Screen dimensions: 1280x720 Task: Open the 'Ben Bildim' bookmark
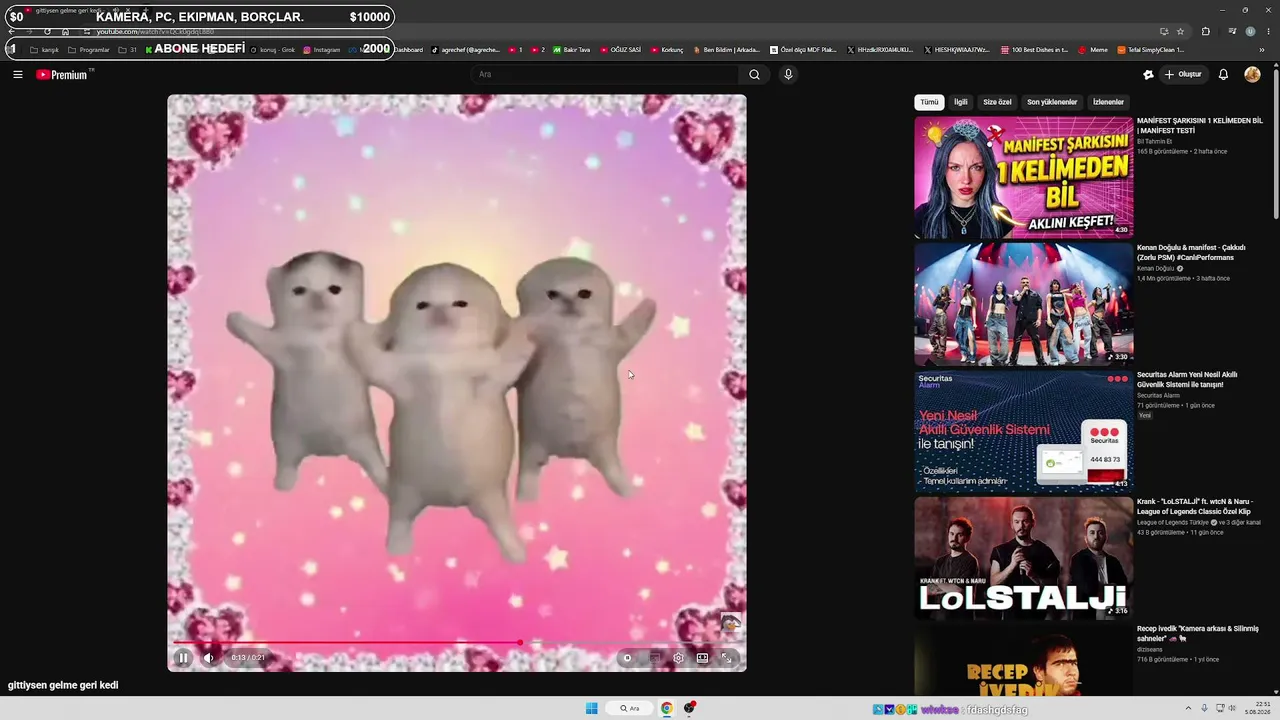726,49
